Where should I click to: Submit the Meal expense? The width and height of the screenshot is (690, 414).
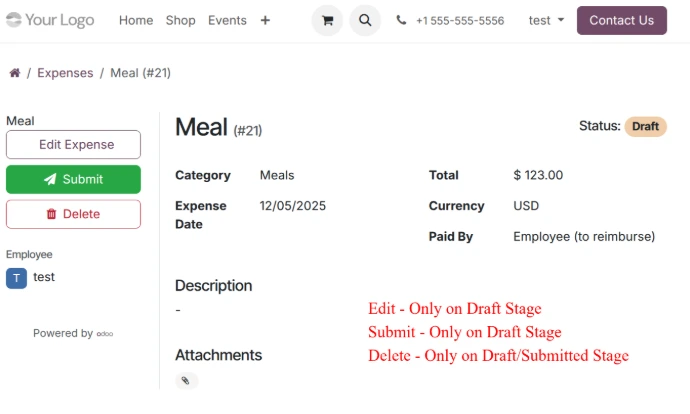pyautogui.click(x=73, y=179)
